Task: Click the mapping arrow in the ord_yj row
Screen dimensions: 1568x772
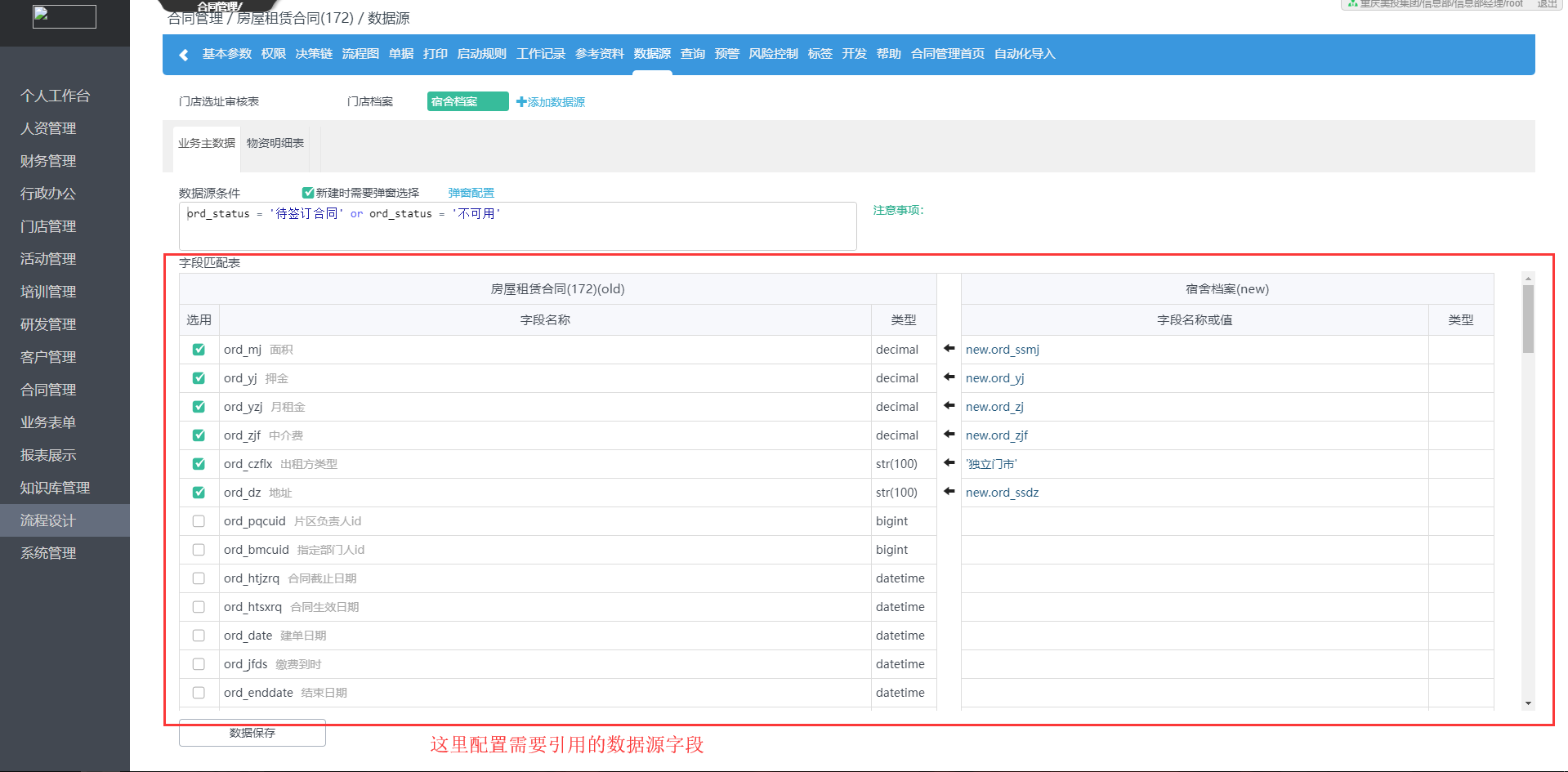Action: click(949, 377)
